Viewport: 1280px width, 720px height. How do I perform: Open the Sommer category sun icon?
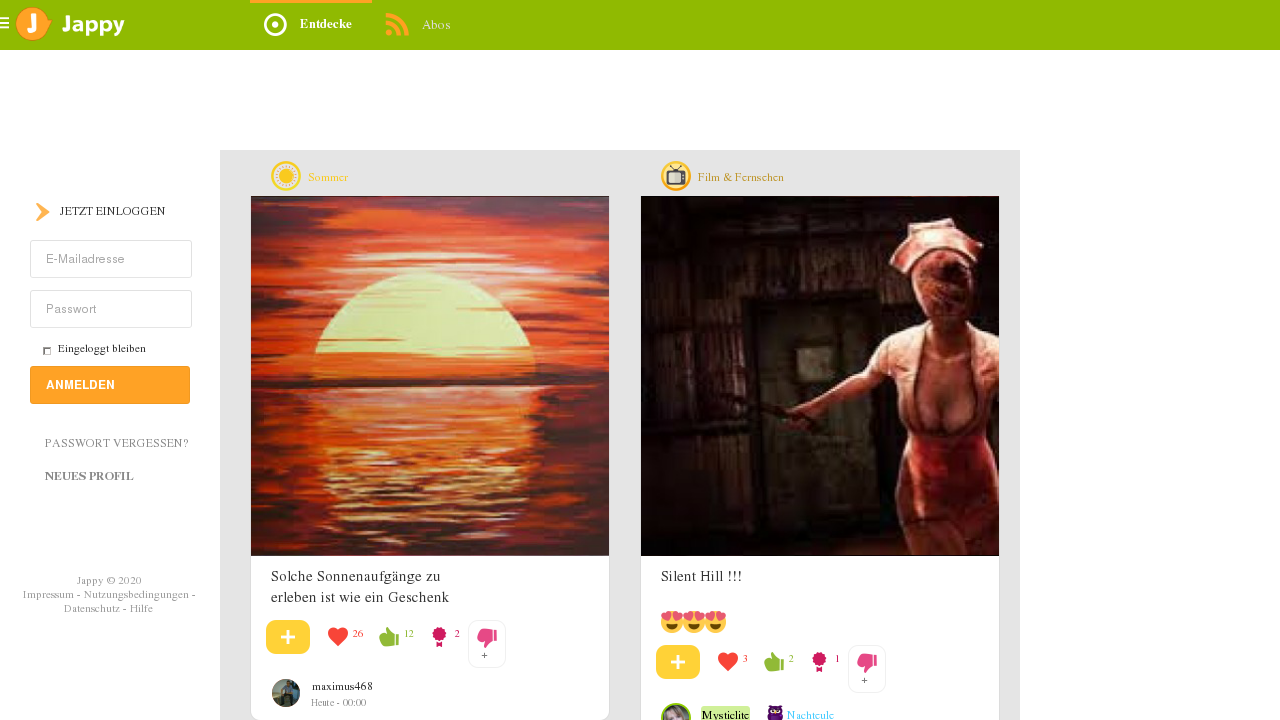286,176
